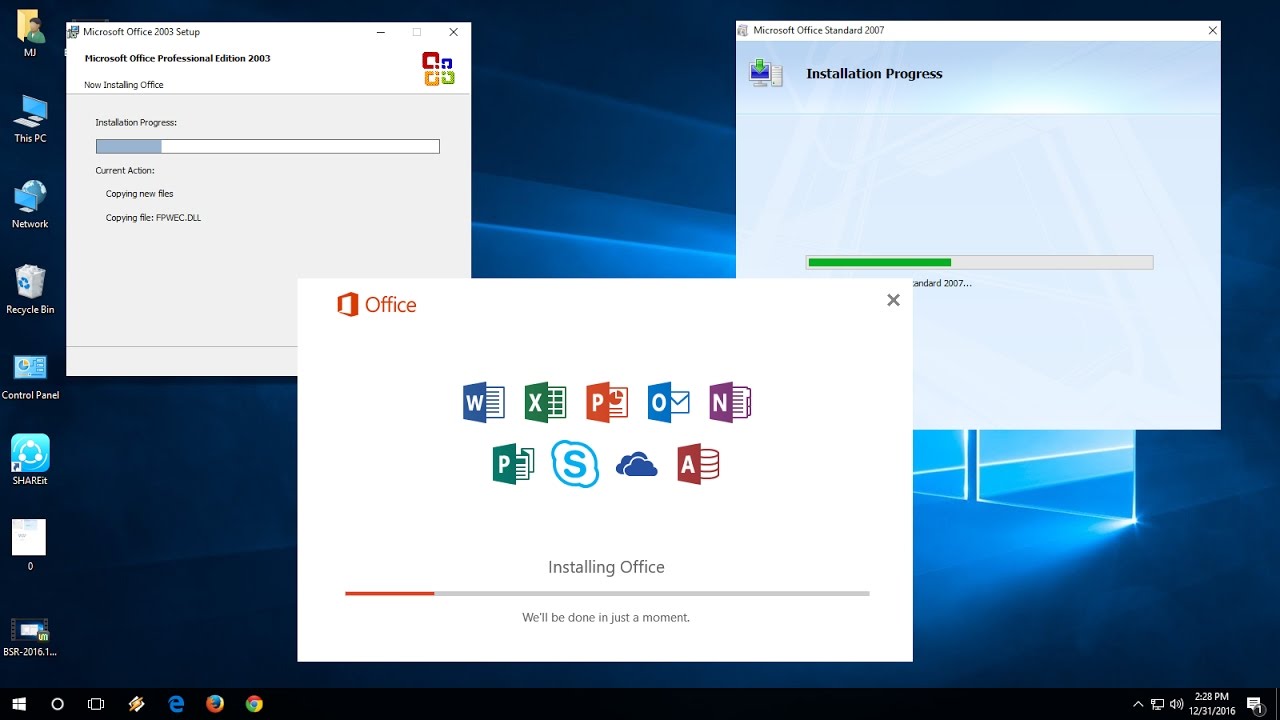The width and height of the screenshot is (1280, 720).
Task: Click the Now Installing Office text
Action: pos(124,85)
